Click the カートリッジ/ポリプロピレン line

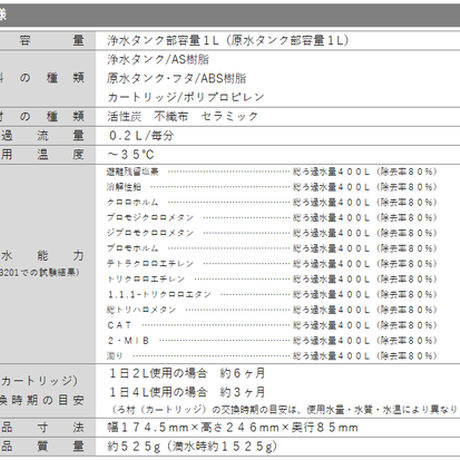pos(186,97)
